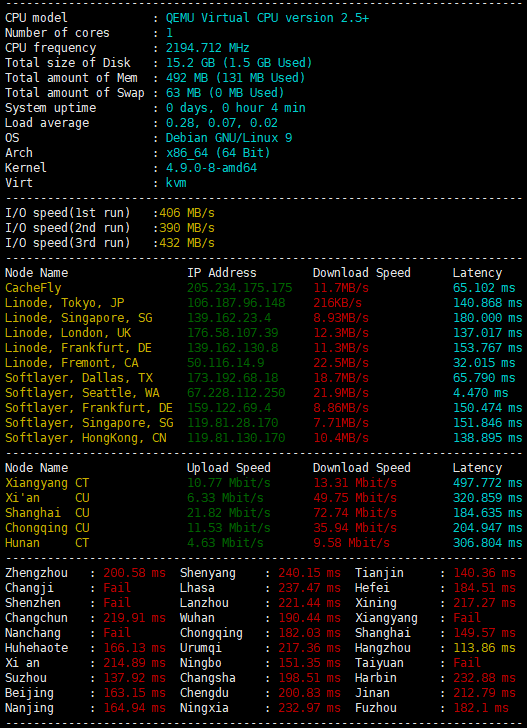
Task: Click the Fail result next to Changji
Action: [117, 588]
